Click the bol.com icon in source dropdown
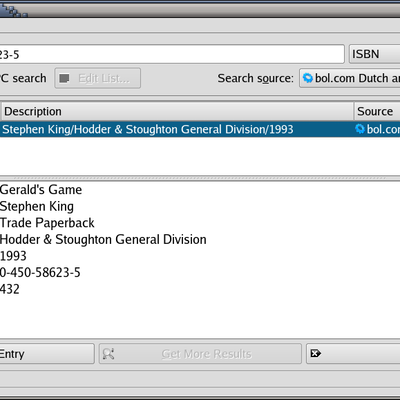This screenshot has height=400, width=400. 308,78
